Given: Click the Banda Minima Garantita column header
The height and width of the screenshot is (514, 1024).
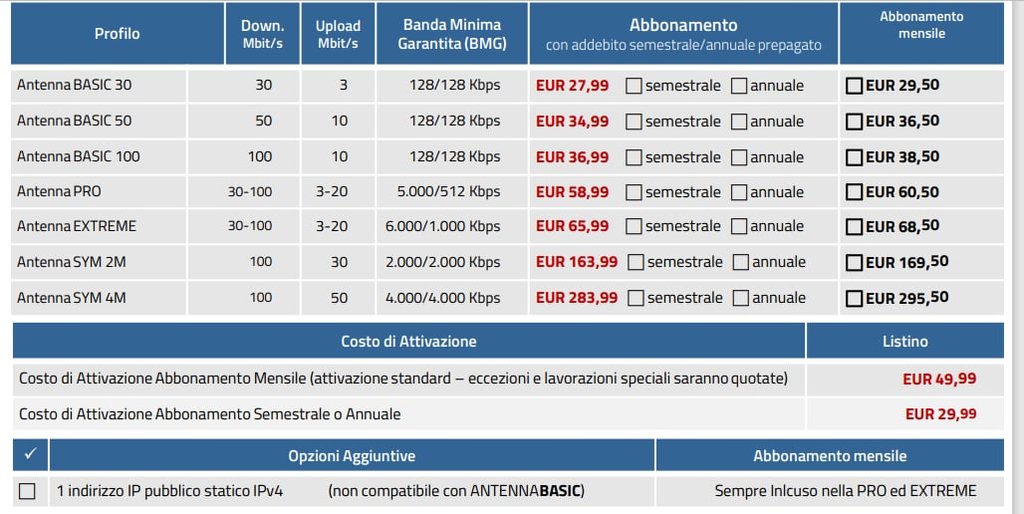Looking at the screenshot, I should tap(452, 33).
